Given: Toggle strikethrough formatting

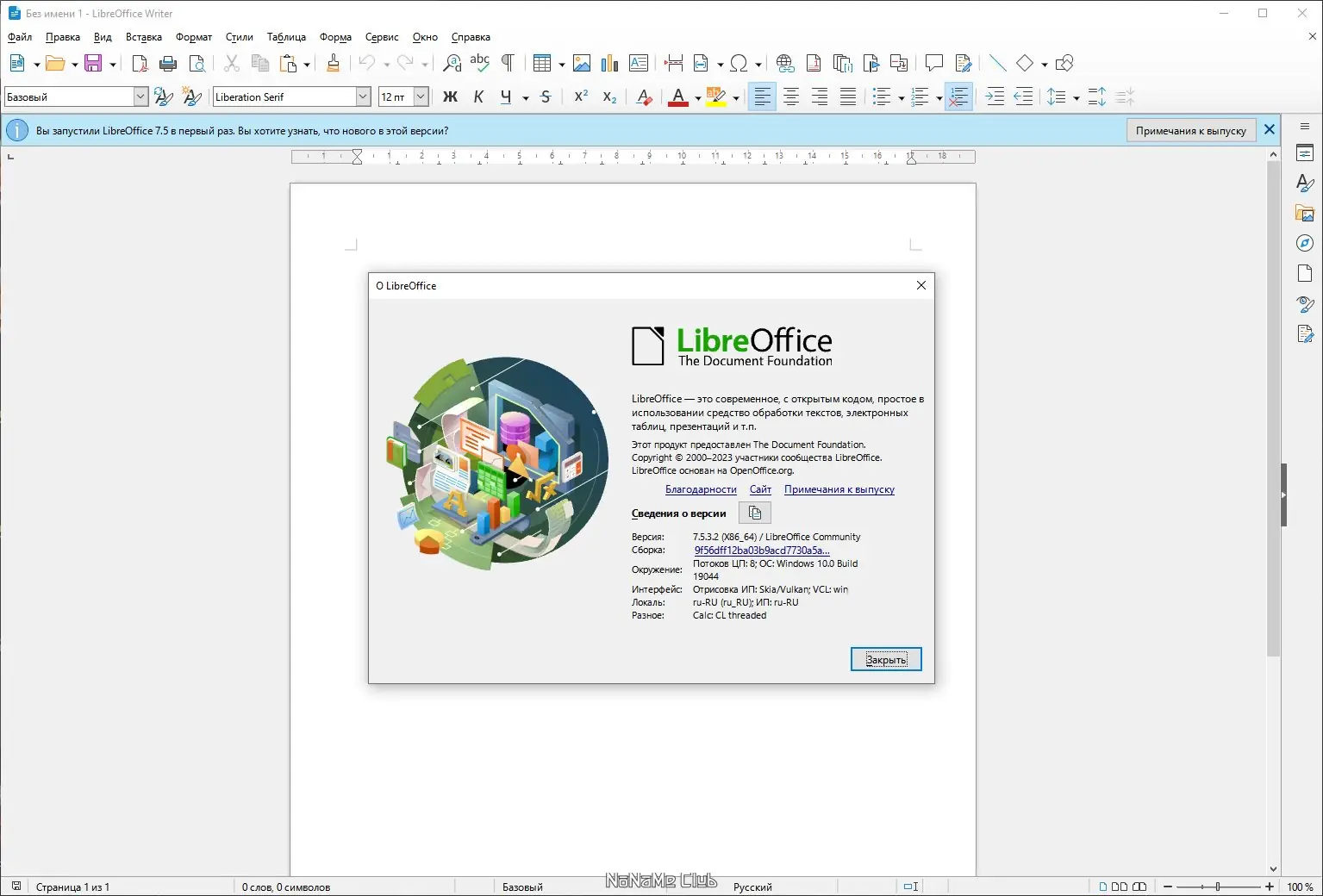Looking at the screenshot, I should coord(546,97).
